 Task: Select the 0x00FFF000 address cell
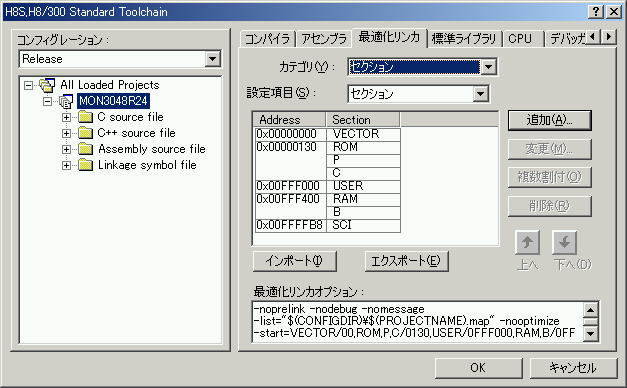pos(291,186)
